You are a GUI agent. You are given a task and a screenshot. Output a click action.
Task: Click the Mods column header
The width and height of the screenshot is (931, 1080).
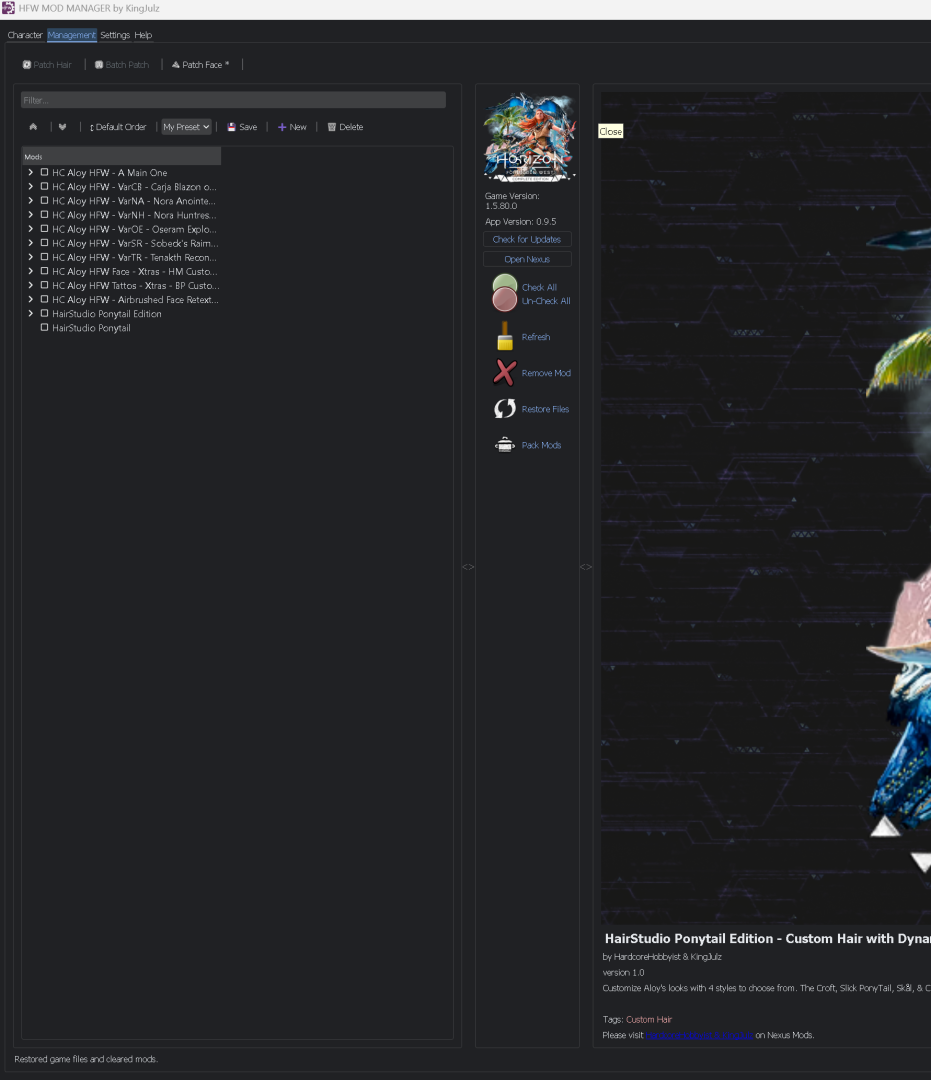121,156
